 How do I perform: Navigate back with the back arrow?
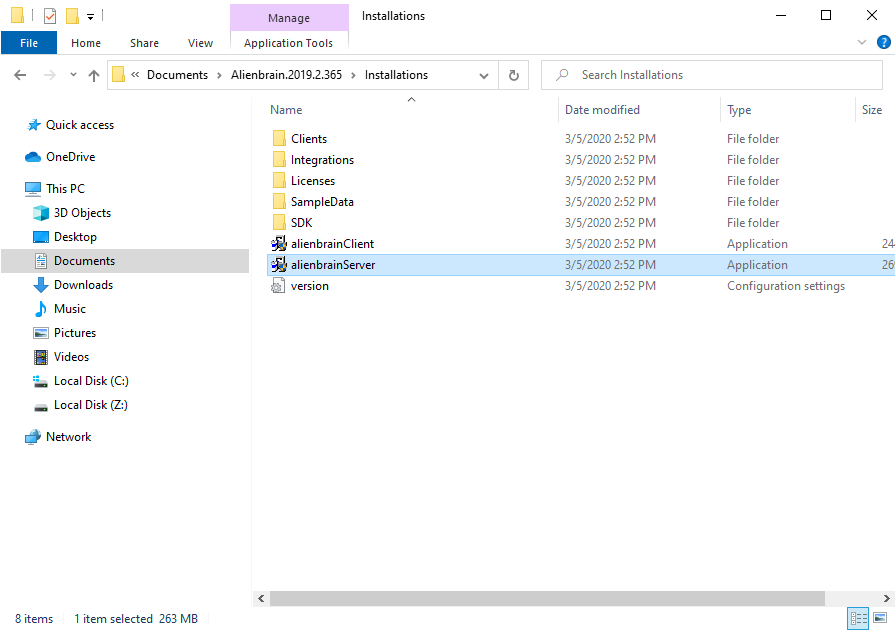click(21, 75)
